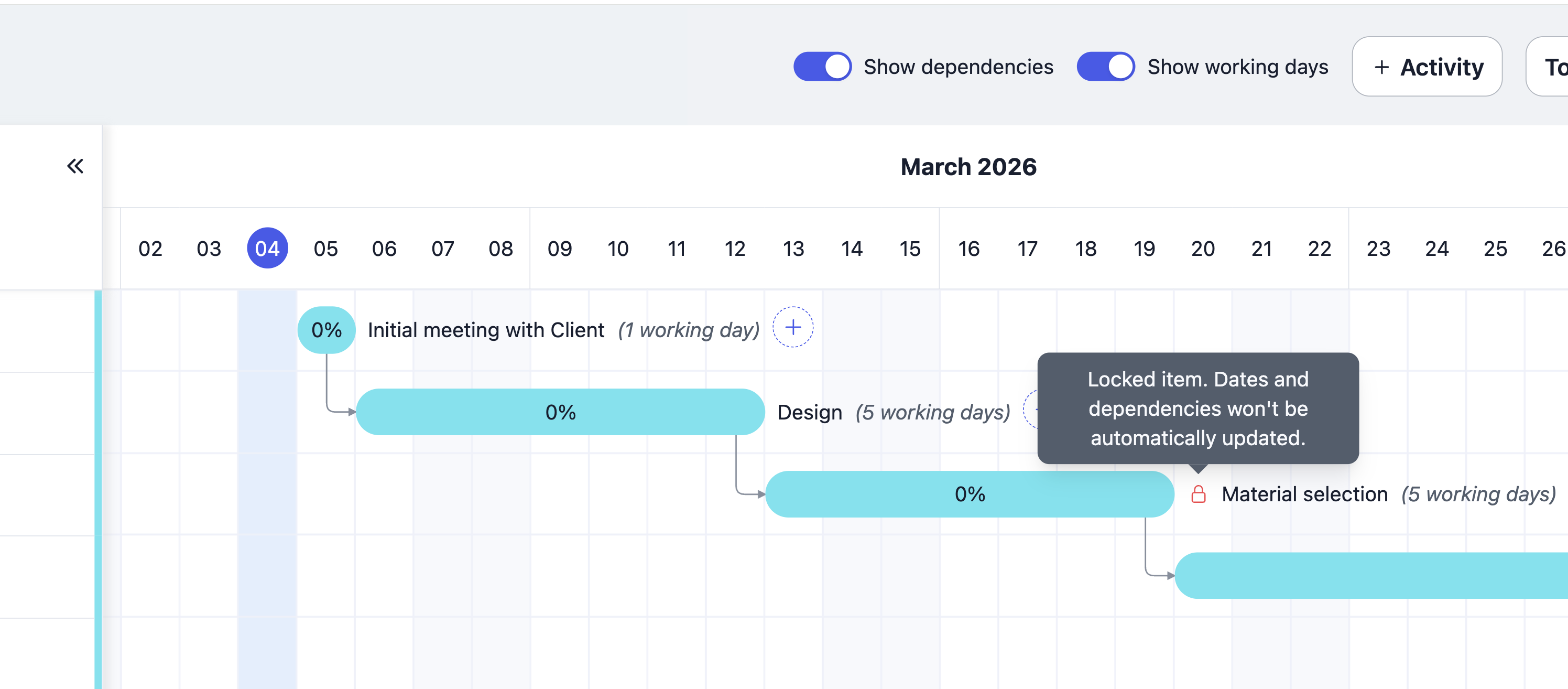Toggle the Show dependencies switch

coord(822,67)
